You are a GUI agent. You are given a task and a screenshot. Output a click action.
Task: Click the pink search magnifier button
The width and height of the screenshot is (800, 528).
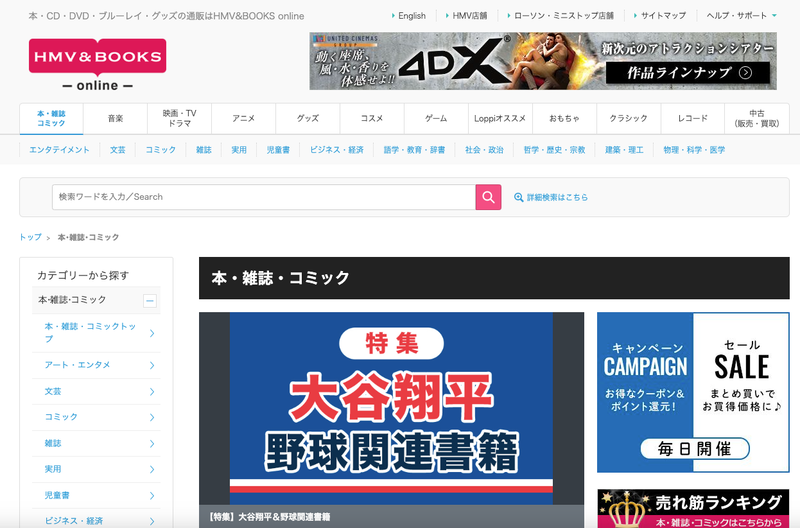pyautogui.click(x=488, y=197)
